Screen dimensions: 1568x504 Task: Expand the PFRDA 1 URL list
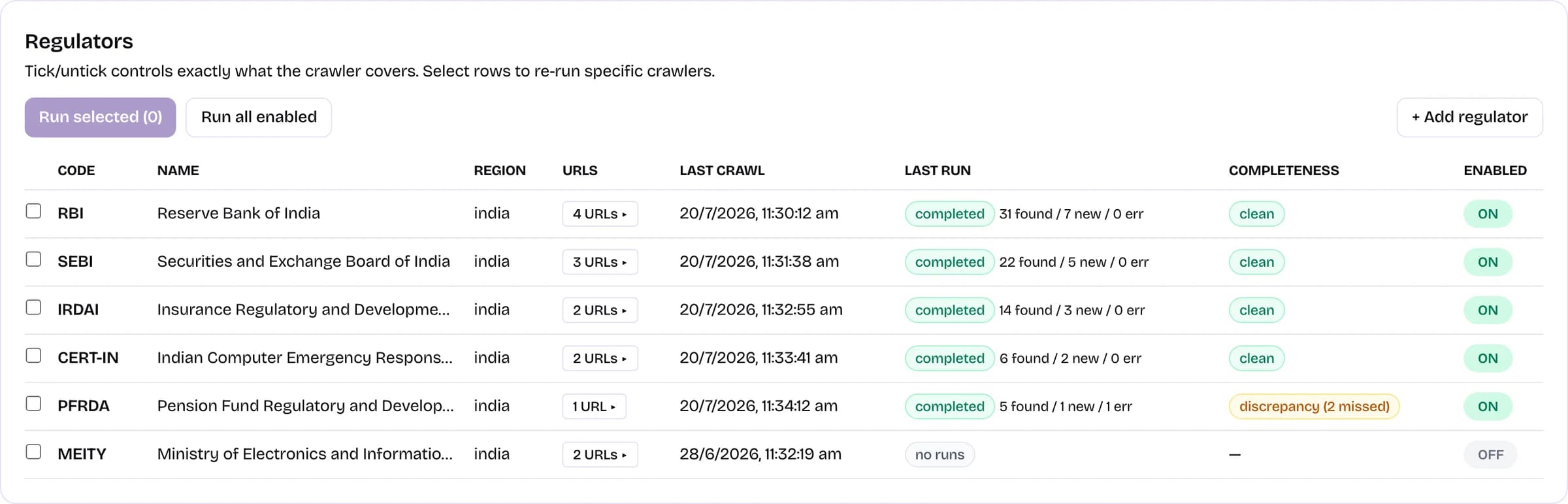coord(594,407)
